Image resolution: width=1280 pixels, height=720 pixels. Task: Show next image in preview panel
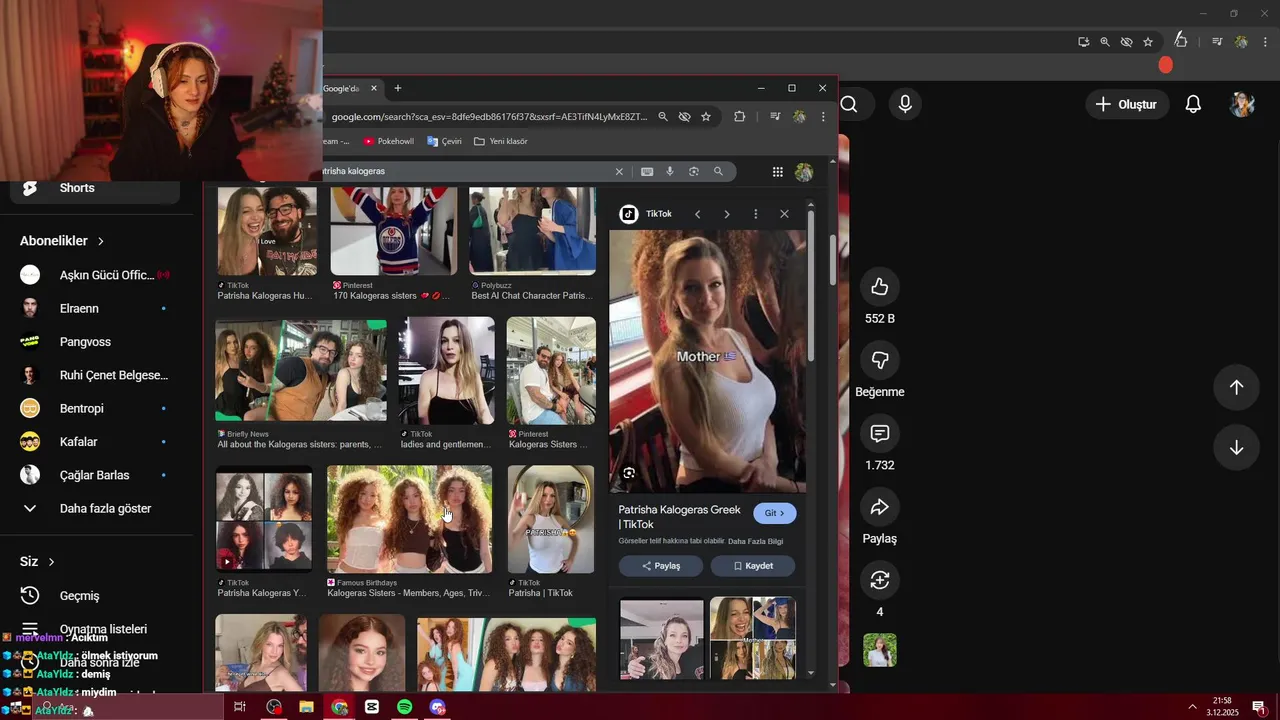click(x=726, y=214)
